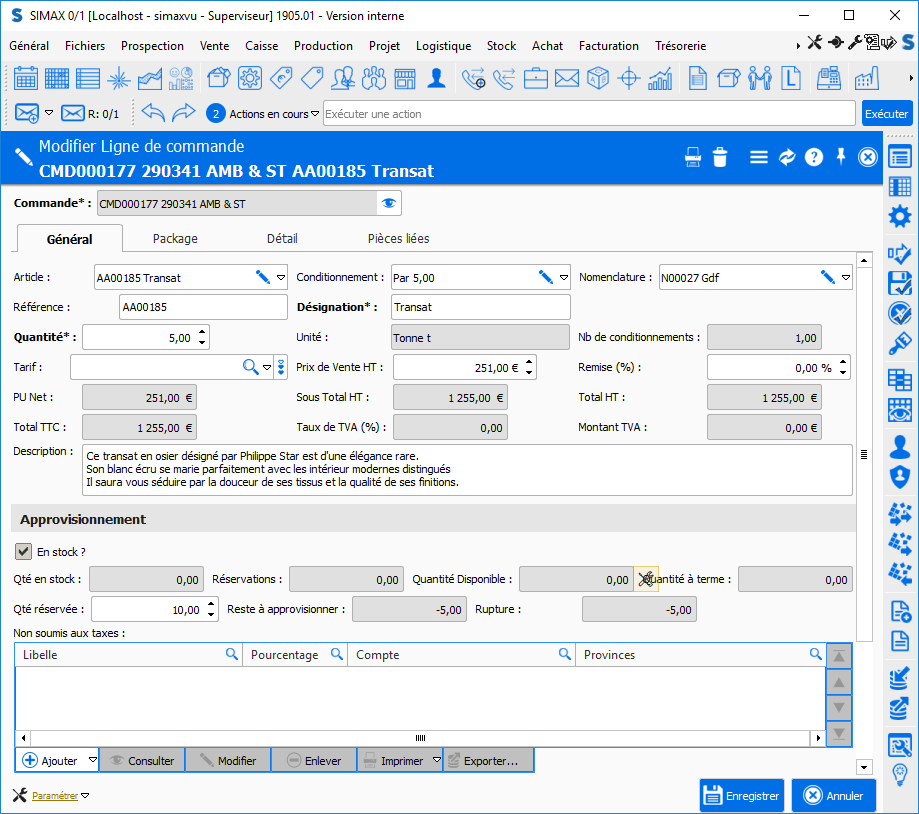Screen dimensions: 919x814
Task: Open the Nomenclature dropdown arrow
Action: (846, 277)
